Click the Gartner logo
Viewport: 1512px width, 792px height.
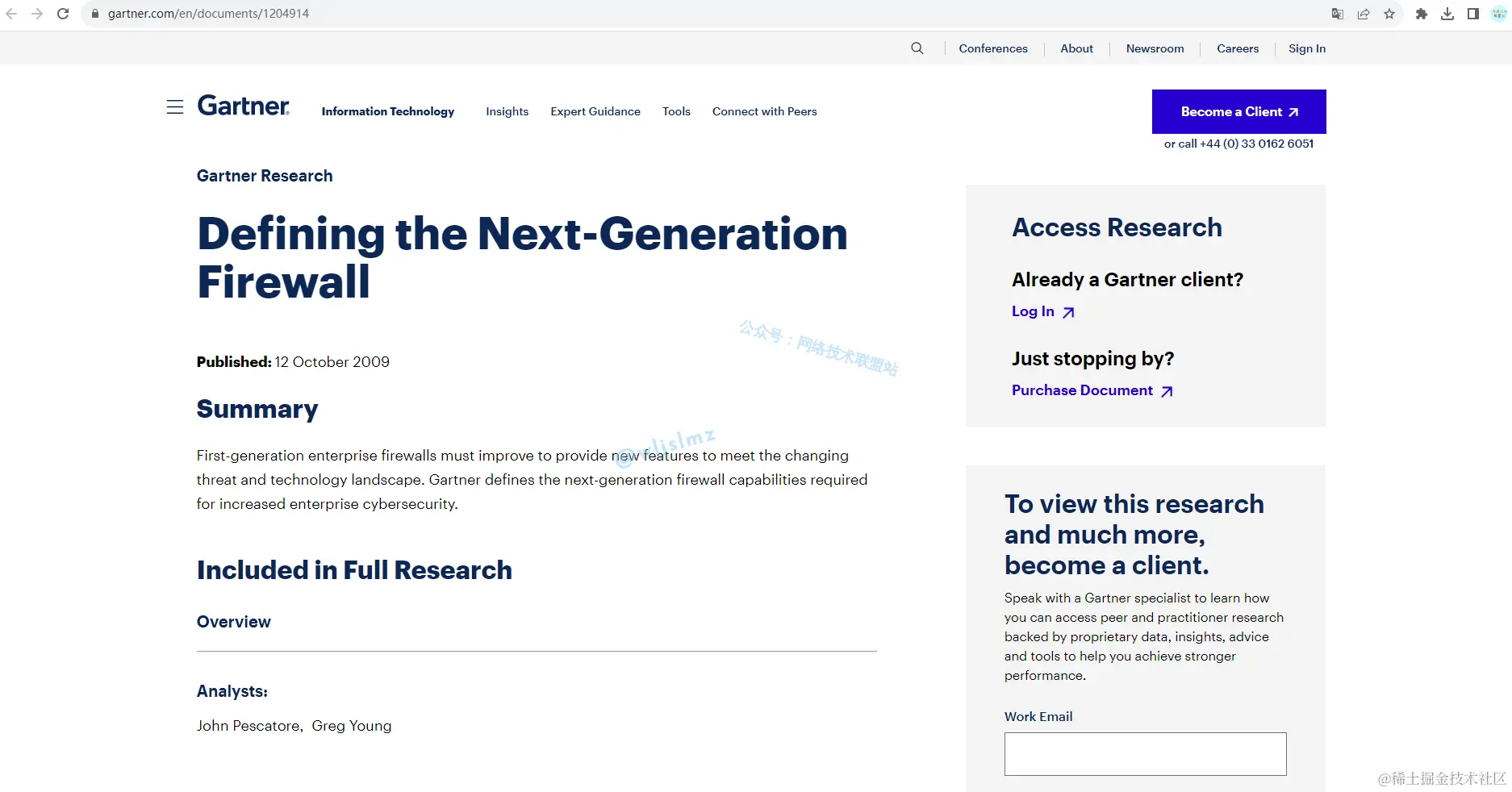[243, 106]
